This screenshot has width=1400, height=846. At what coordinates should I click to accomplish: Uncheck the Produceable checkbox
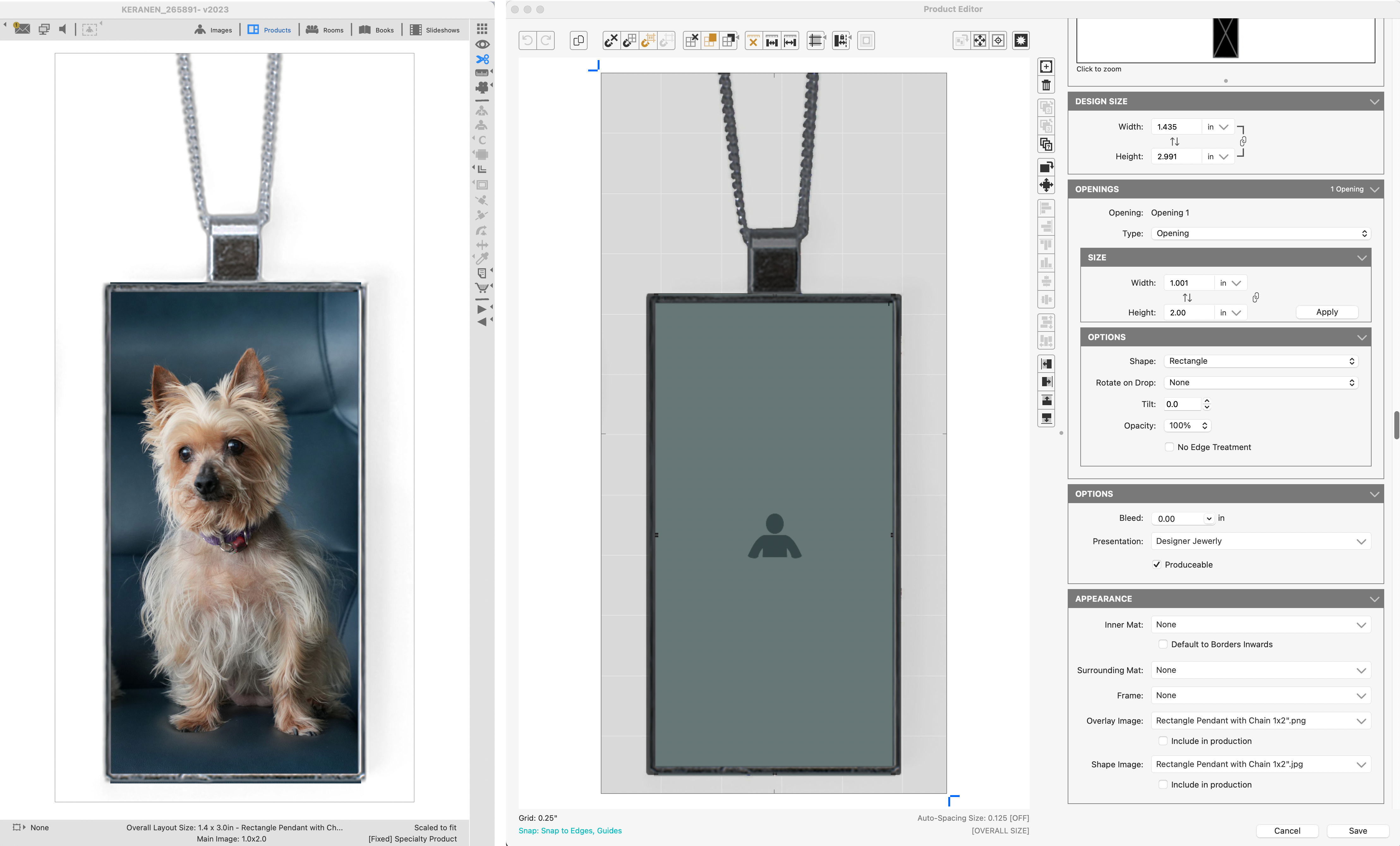(x=1157, y=564)
